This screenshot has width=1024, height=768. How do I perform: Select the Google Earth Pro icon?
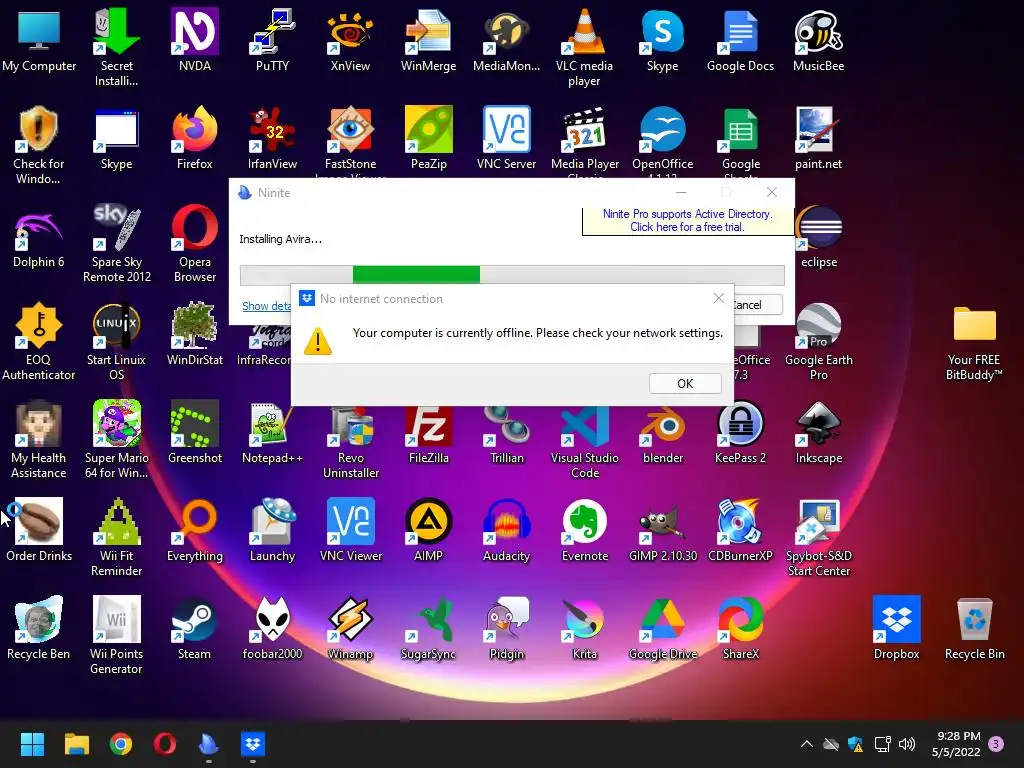pos(818,342)
